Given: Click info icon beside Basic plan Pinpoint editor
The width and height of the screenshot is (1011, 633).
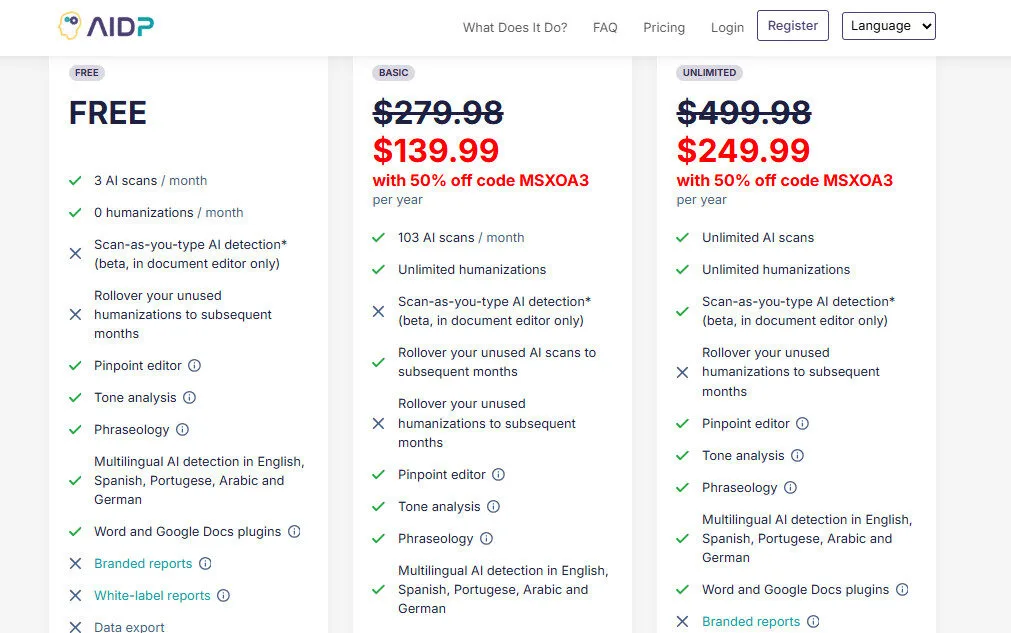Looking at the screenshot, I should 499,475.
